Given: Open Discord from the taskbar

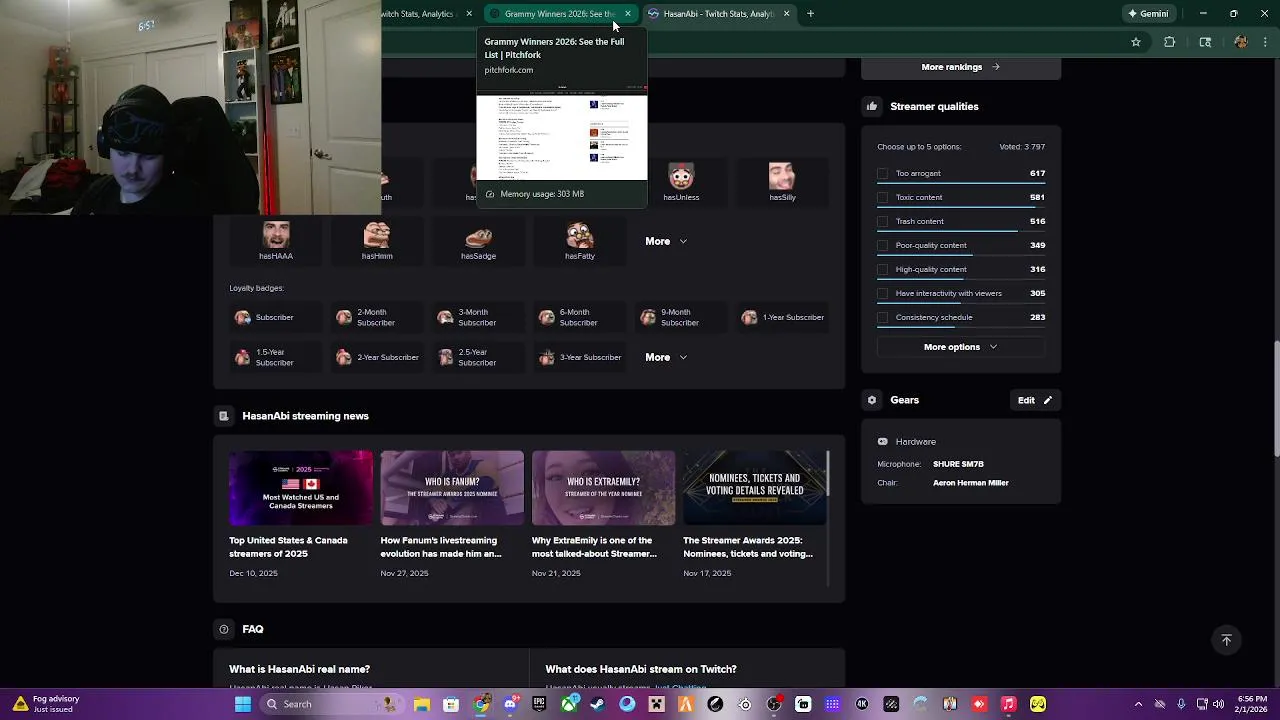Looking at the screenshot, I should 510,704.
